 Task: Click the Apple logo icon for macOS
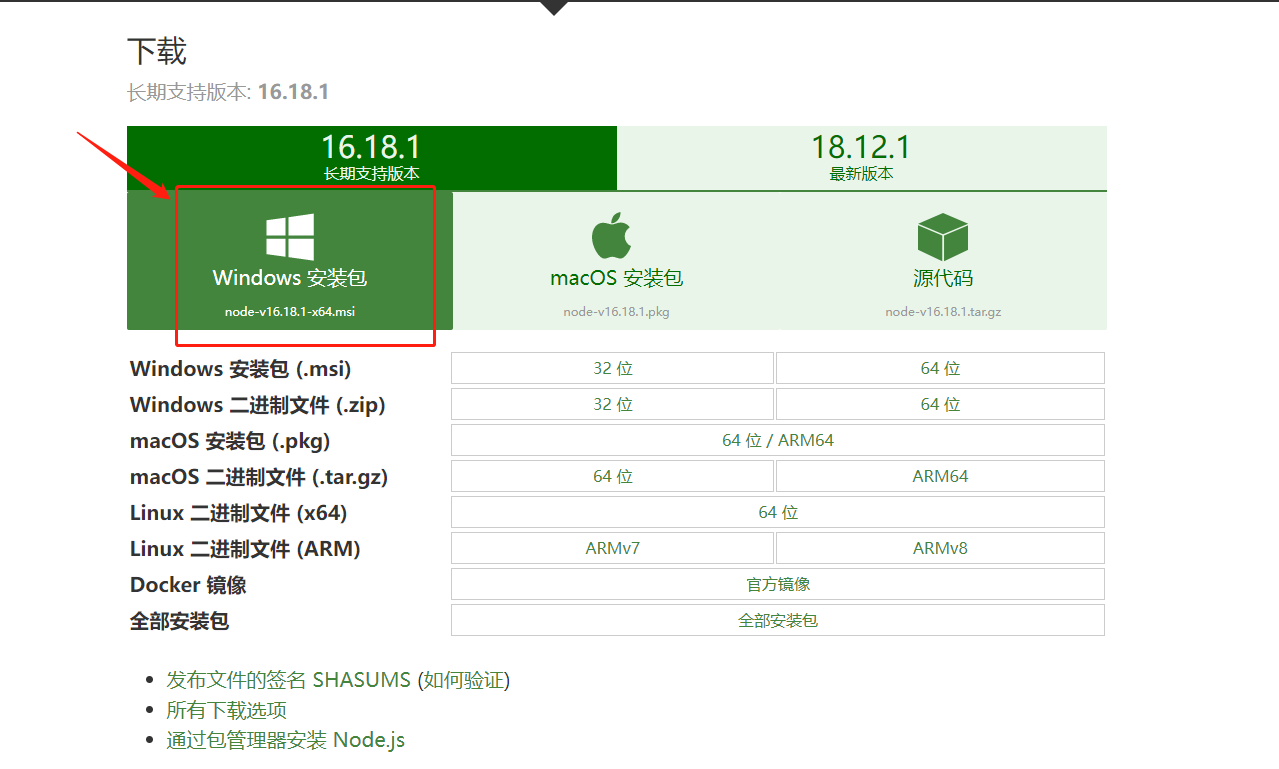[x=612, y=236]
